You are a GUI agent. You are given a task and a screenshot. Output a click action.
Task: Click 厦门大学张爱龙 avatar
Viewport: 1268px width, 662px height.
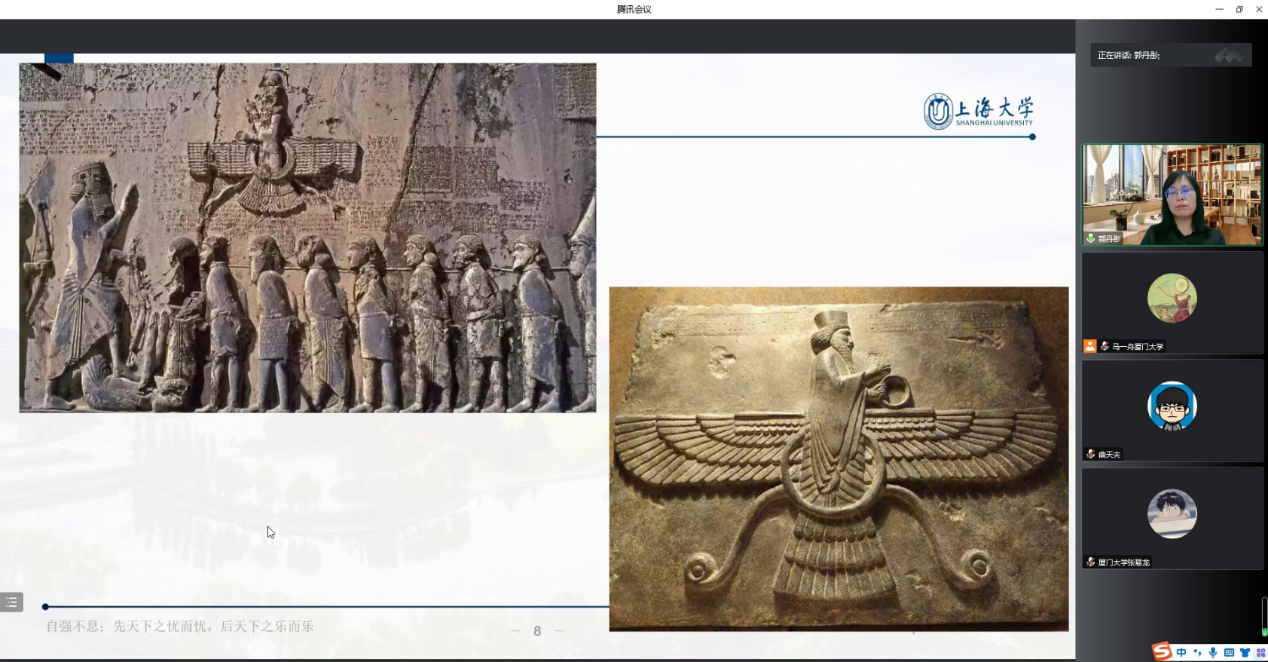coord(1172,514)
